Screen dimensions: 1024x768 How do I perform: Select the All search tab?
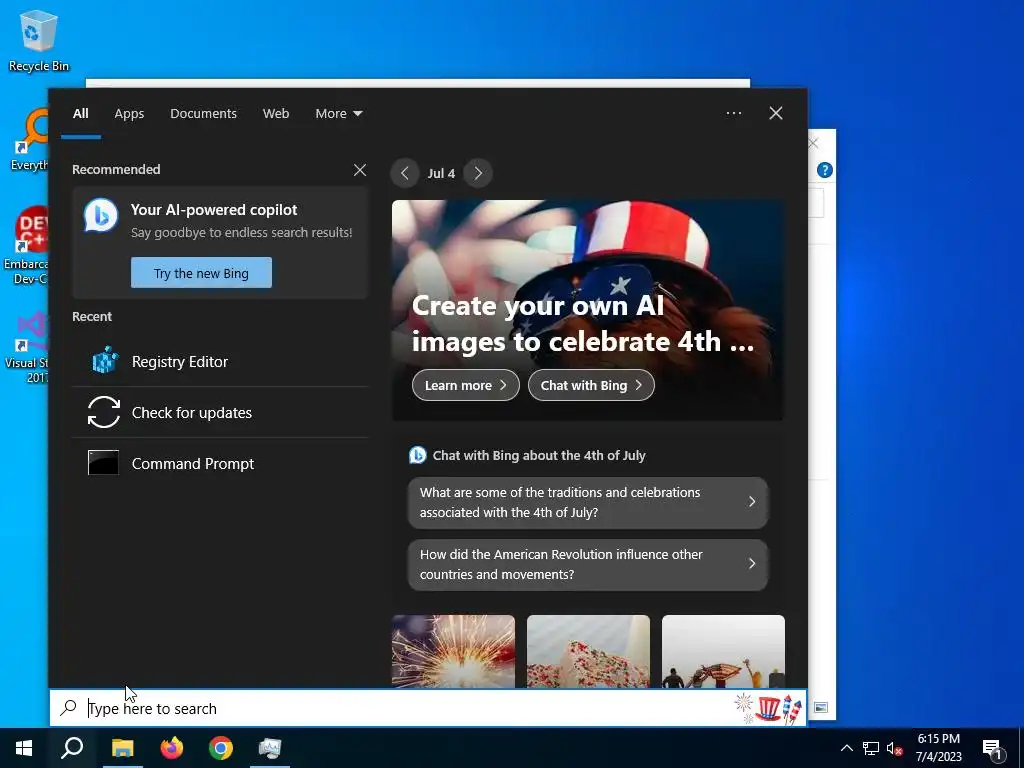(81, 114)
